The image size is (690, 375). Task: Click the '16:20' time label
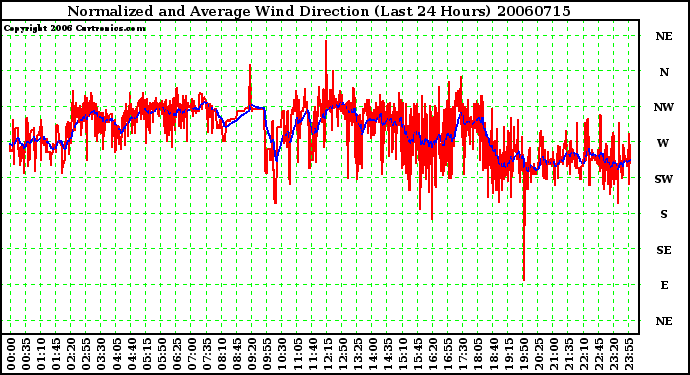point(433,354)
